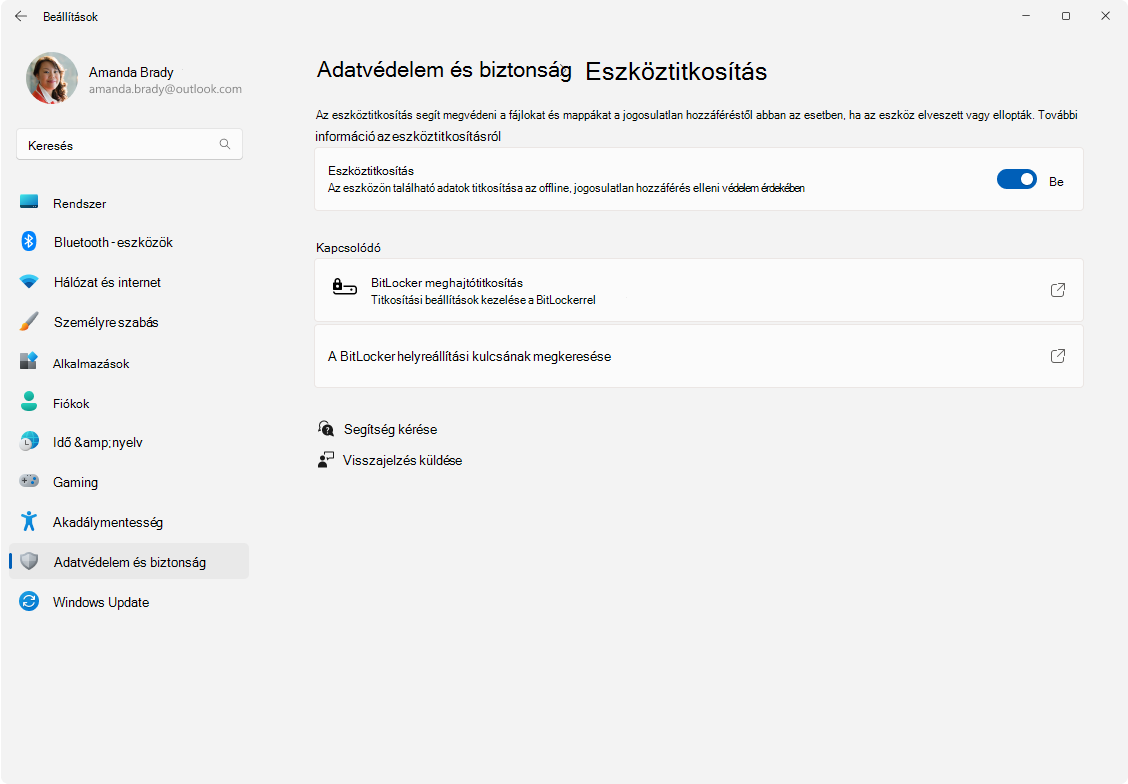The width and height of the screenshot is (1128, 784).
Task: Open Alkalmazások section
Action: point(129,363)
